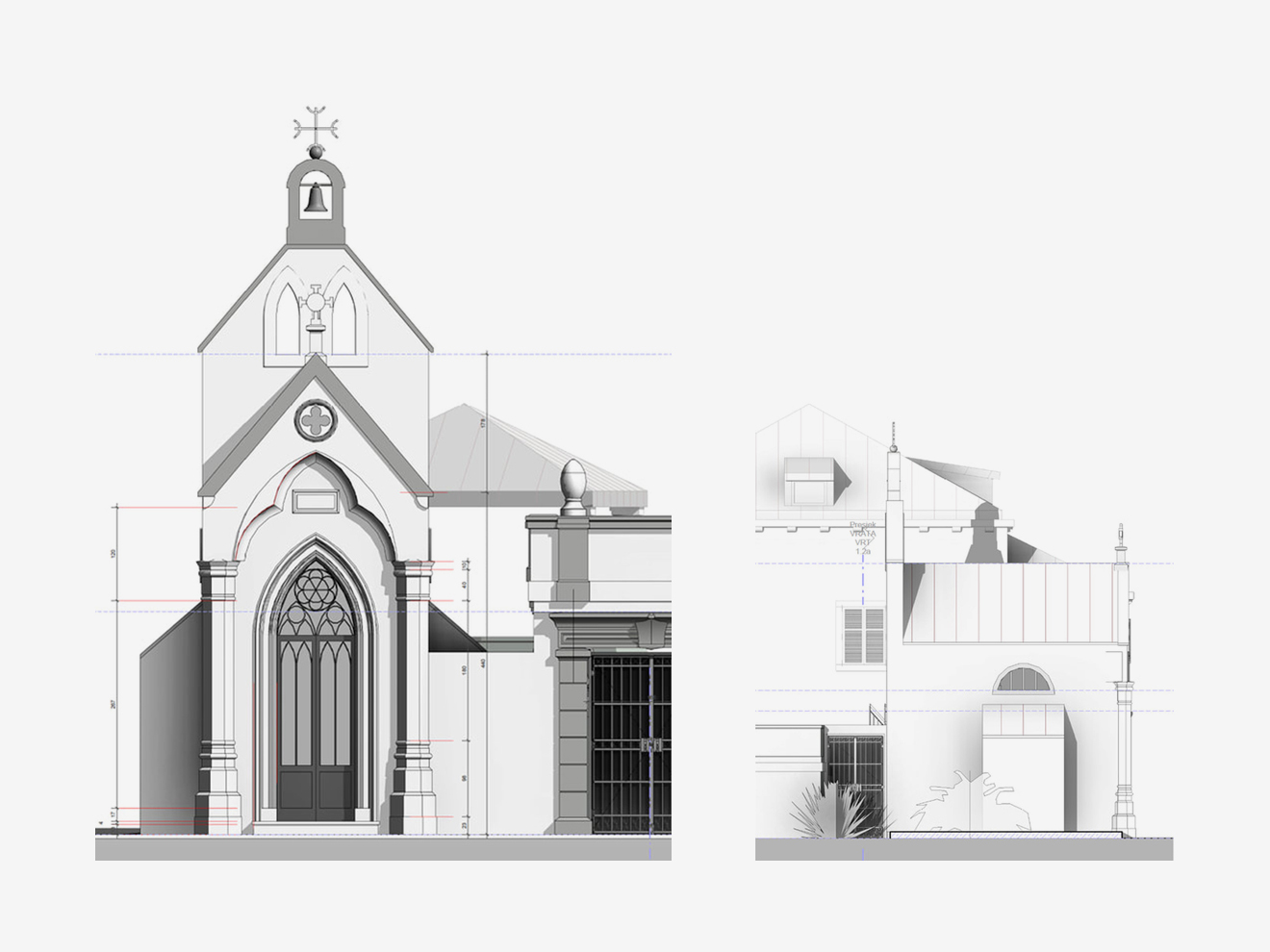This screenshot has height=952, width=1270.
Task: Click the 120 dimension label on the left side
Action: (x=114, y=554)
